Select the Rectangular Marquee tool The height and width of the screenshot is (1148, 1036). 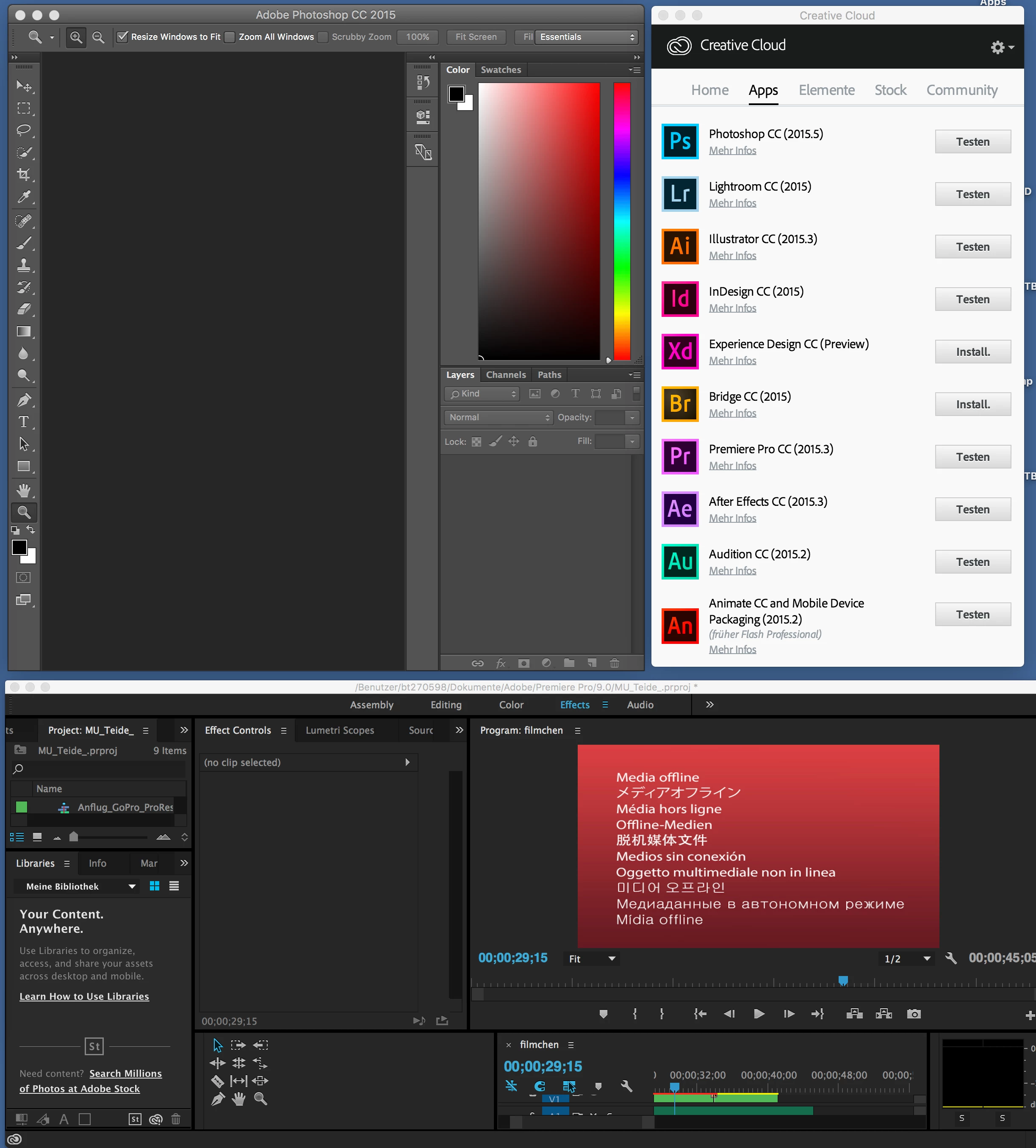pos(23,108)
